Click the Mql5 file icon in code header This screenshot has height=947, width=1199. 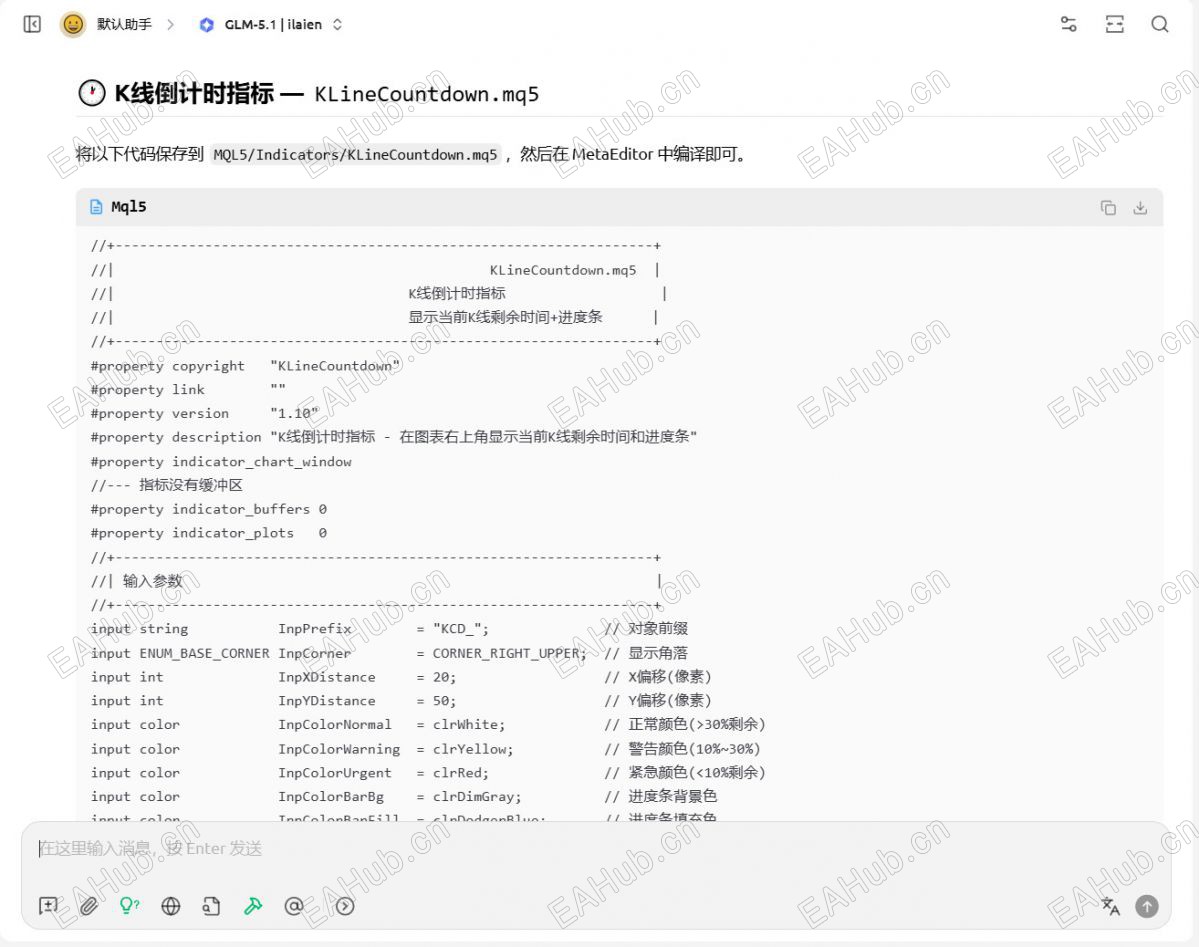tap(96, 207)
